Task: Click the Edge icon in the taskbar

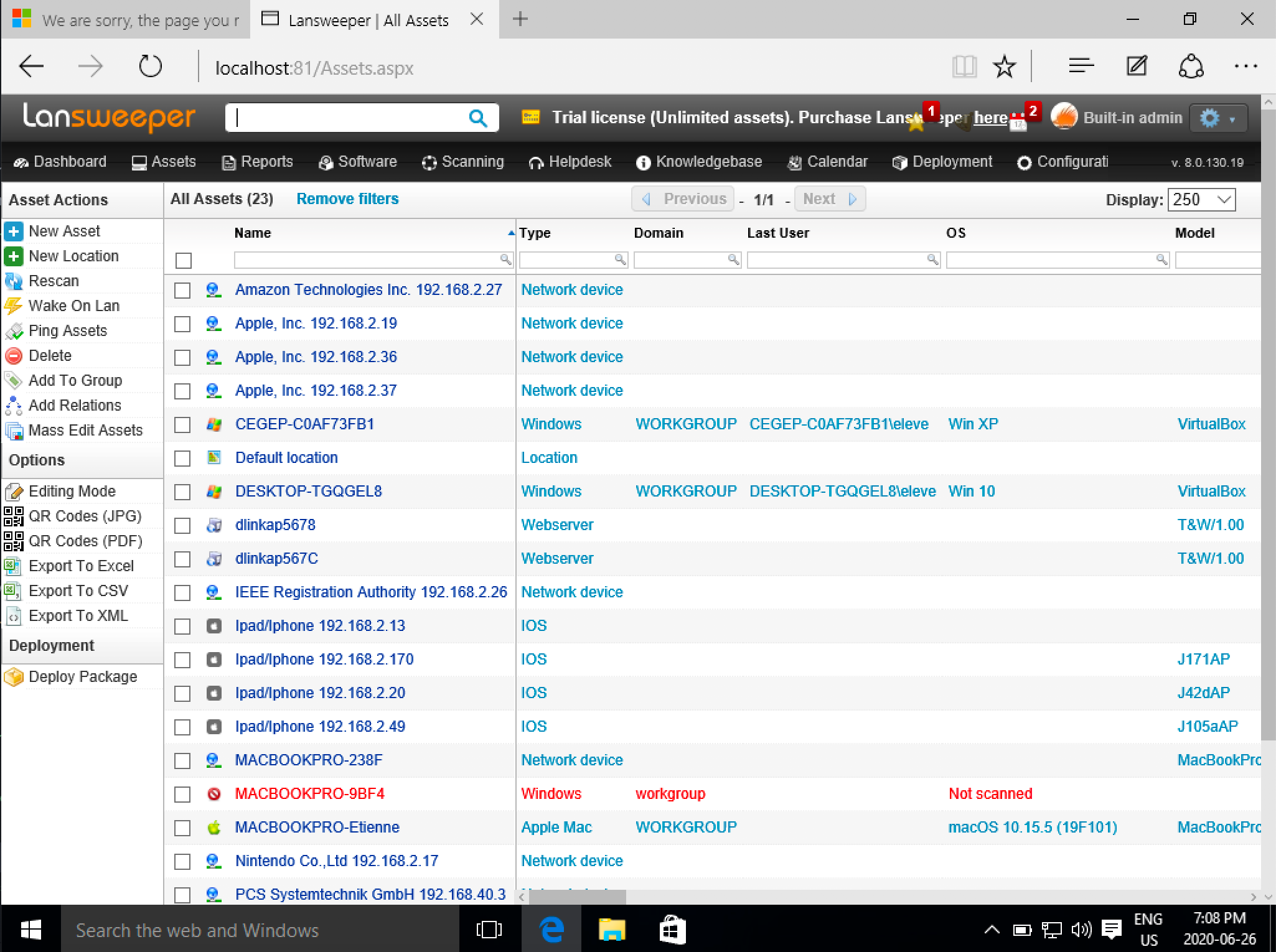Action: 551,930
